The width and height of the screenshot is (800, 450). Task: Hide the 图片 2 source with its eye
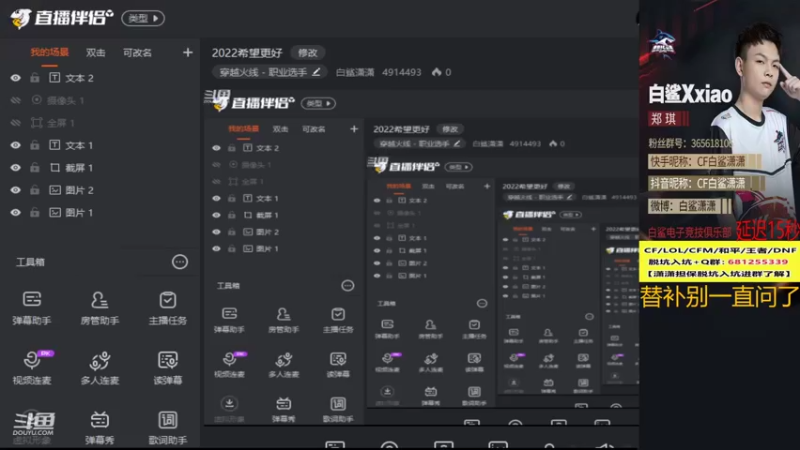tap(16, 190)
